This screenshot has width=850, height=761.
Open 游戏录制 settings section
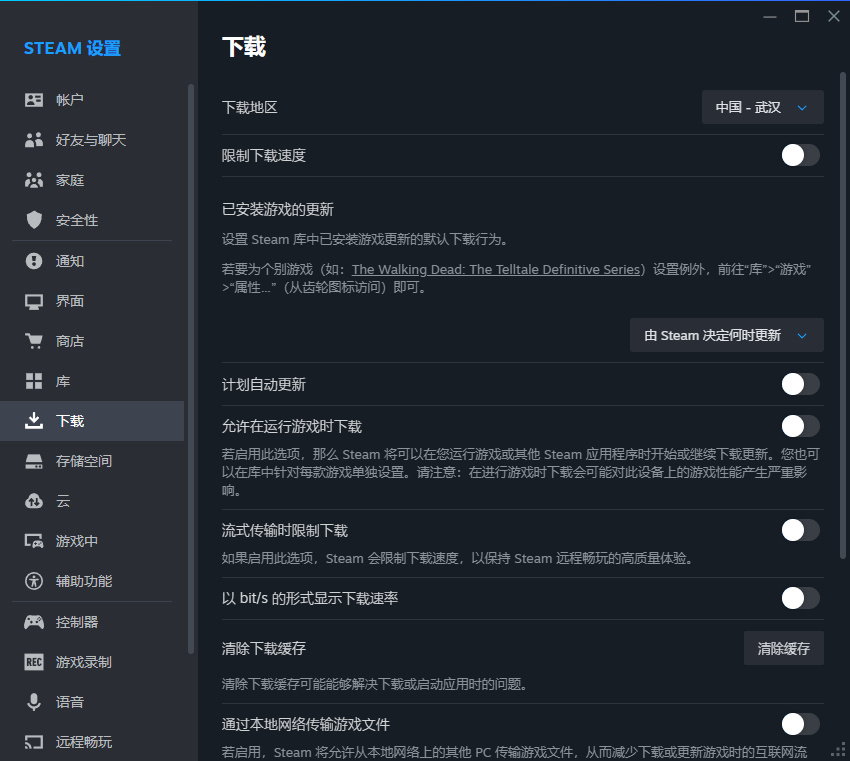[92, 662]
